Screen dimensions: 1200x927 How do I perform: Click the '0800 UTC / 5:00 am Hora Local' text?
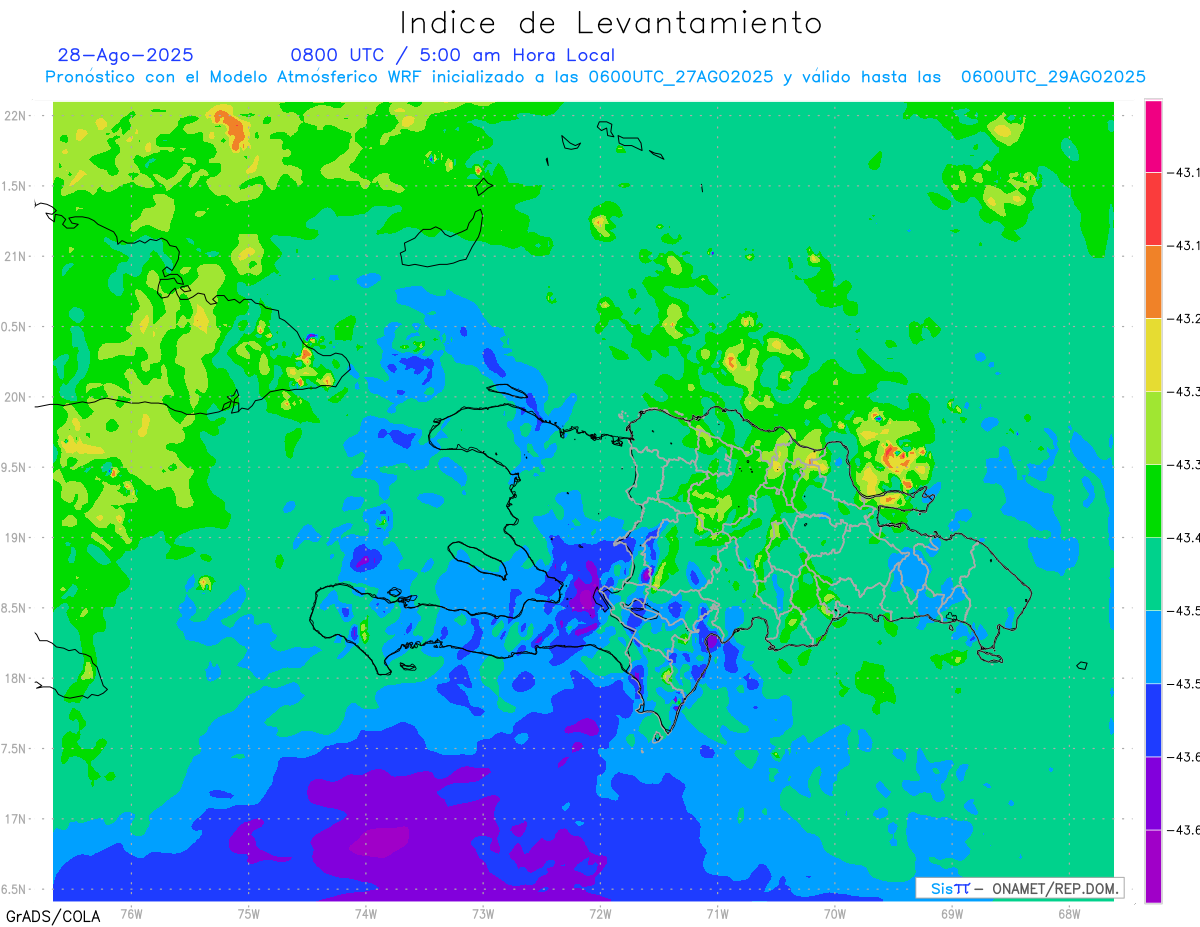coord(453,55)
